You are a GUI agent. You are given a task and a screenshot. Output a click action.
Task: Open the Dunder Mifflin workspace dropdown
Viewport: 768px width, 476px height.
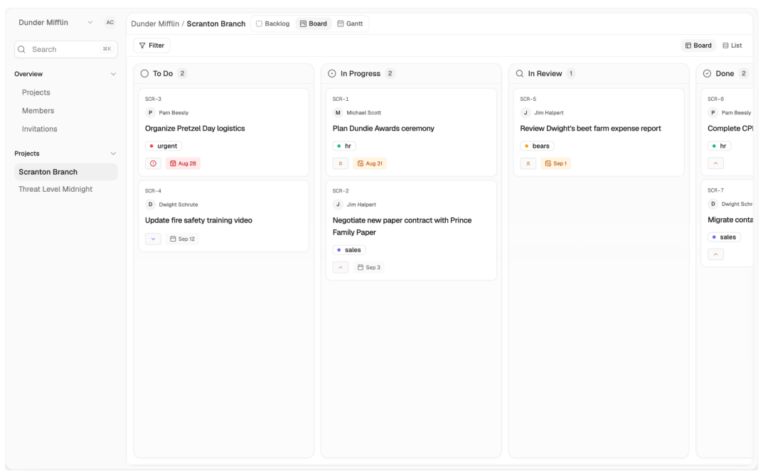(x=55, y=23)
